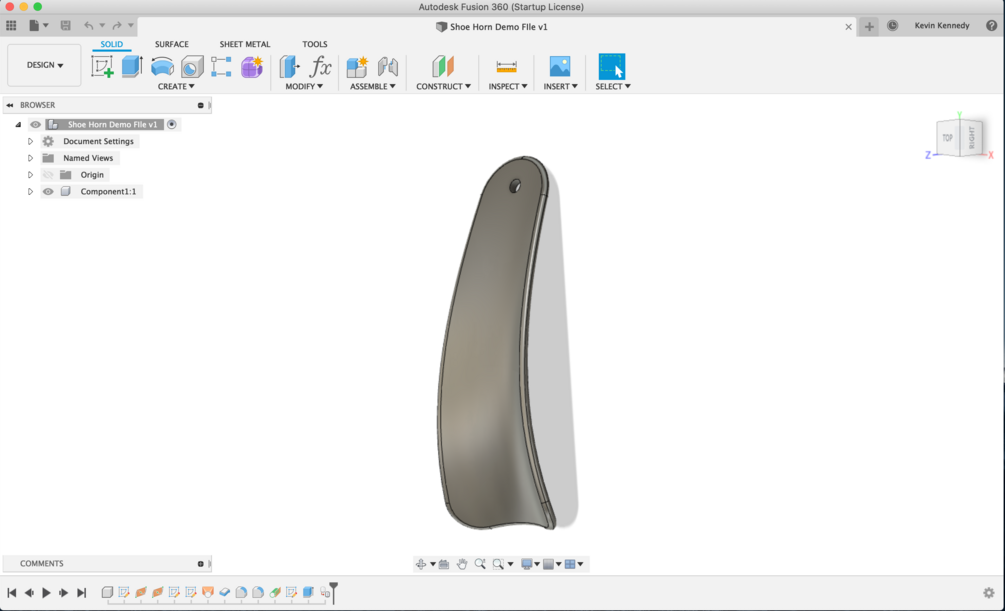The image size is (1005, 611).
Task: Click the Press Pull modify icon
Action: [290, 67]
